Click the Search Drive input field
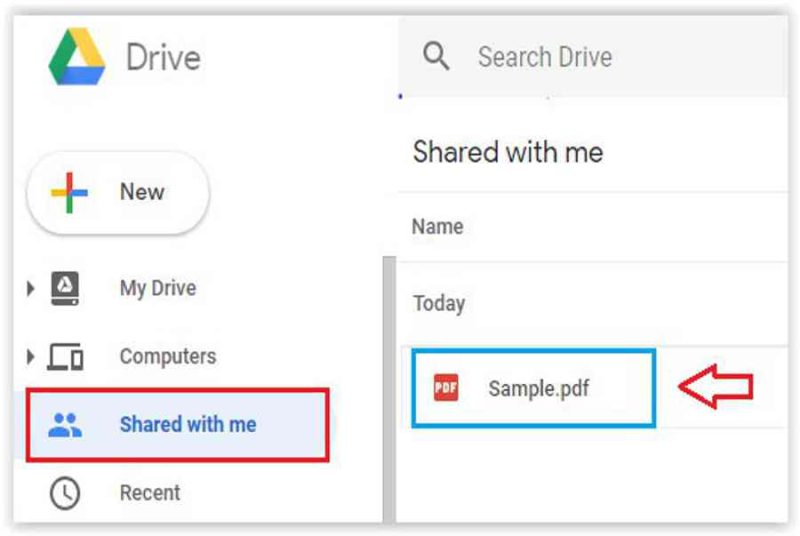800x536 pixels. pos(592,56)
